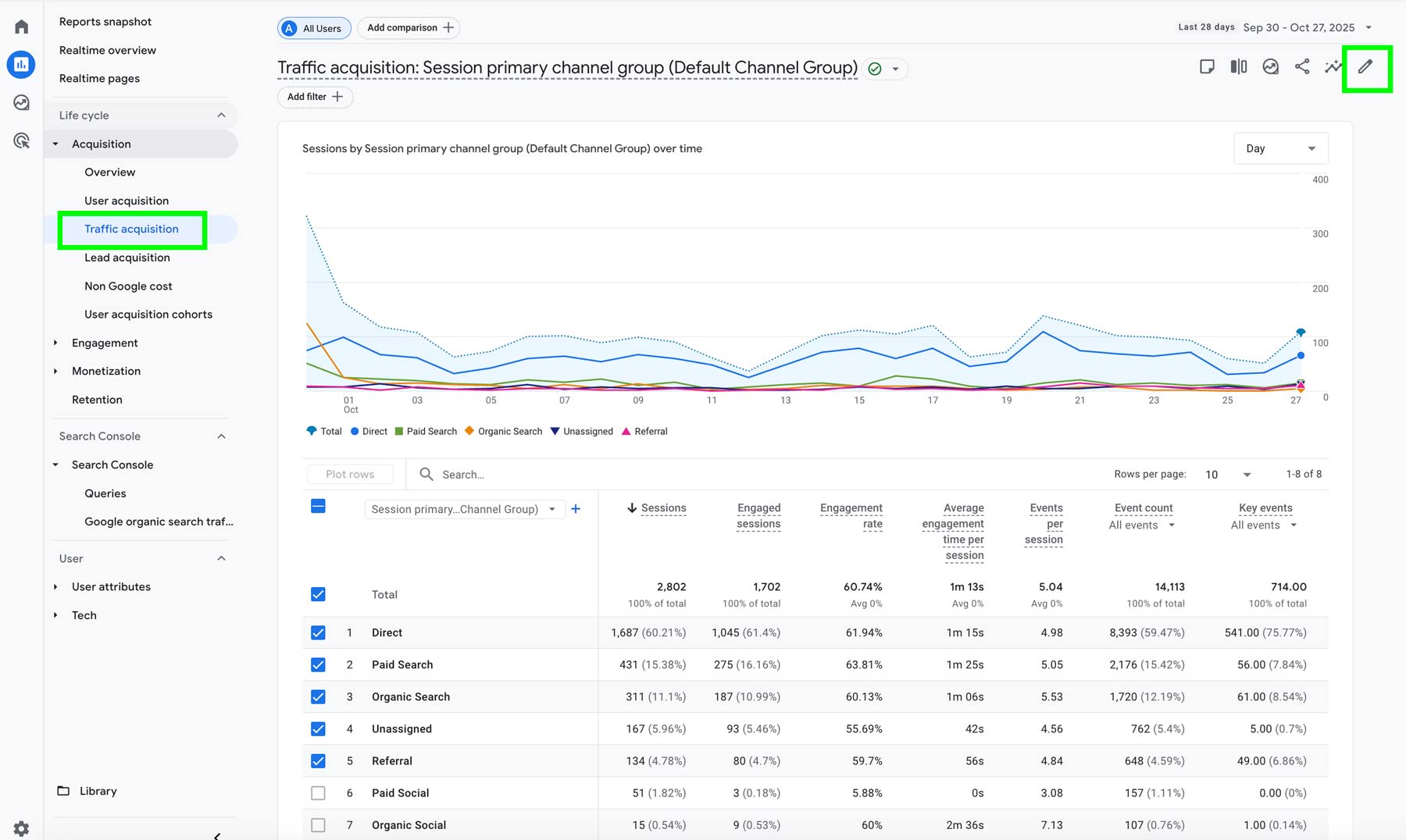Click Add filter below the report title

pyautogui.click(x=314, y=97)
